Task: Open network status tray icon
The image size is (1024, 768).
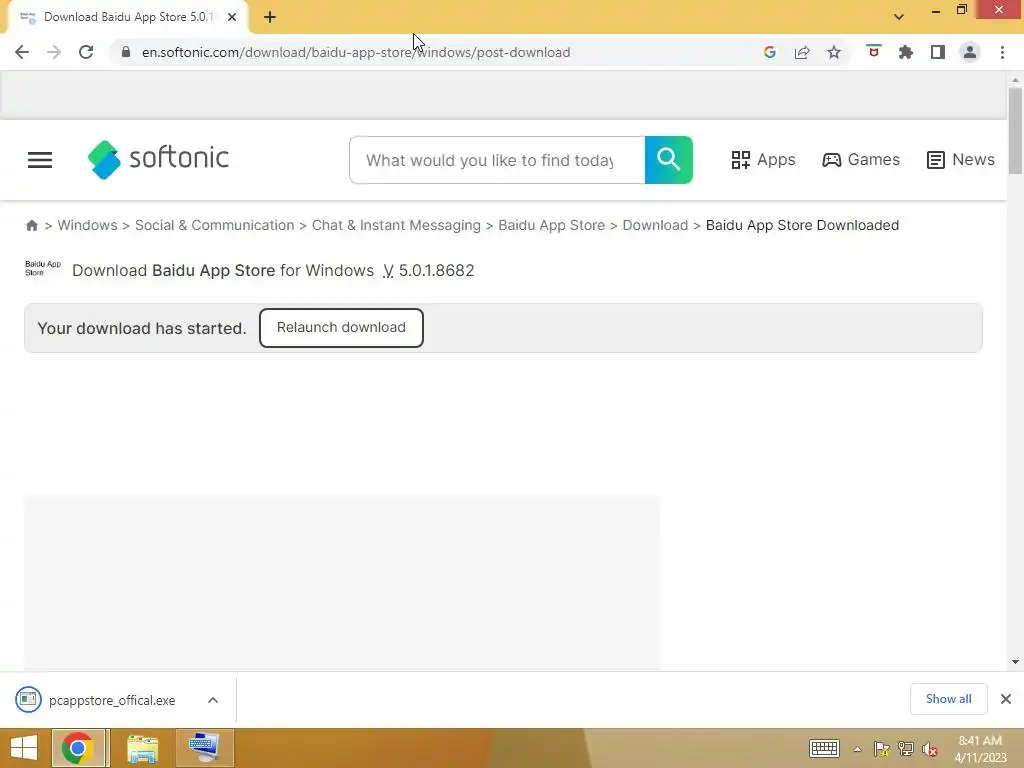Action: point(906,749)
